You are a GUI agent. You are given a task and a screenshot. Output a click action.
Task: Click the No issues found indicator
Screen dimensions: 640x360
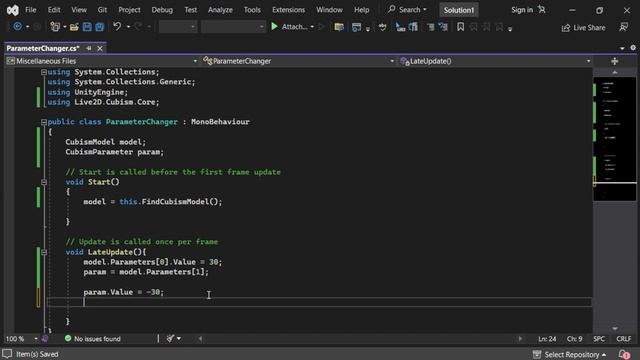[93, 339]
